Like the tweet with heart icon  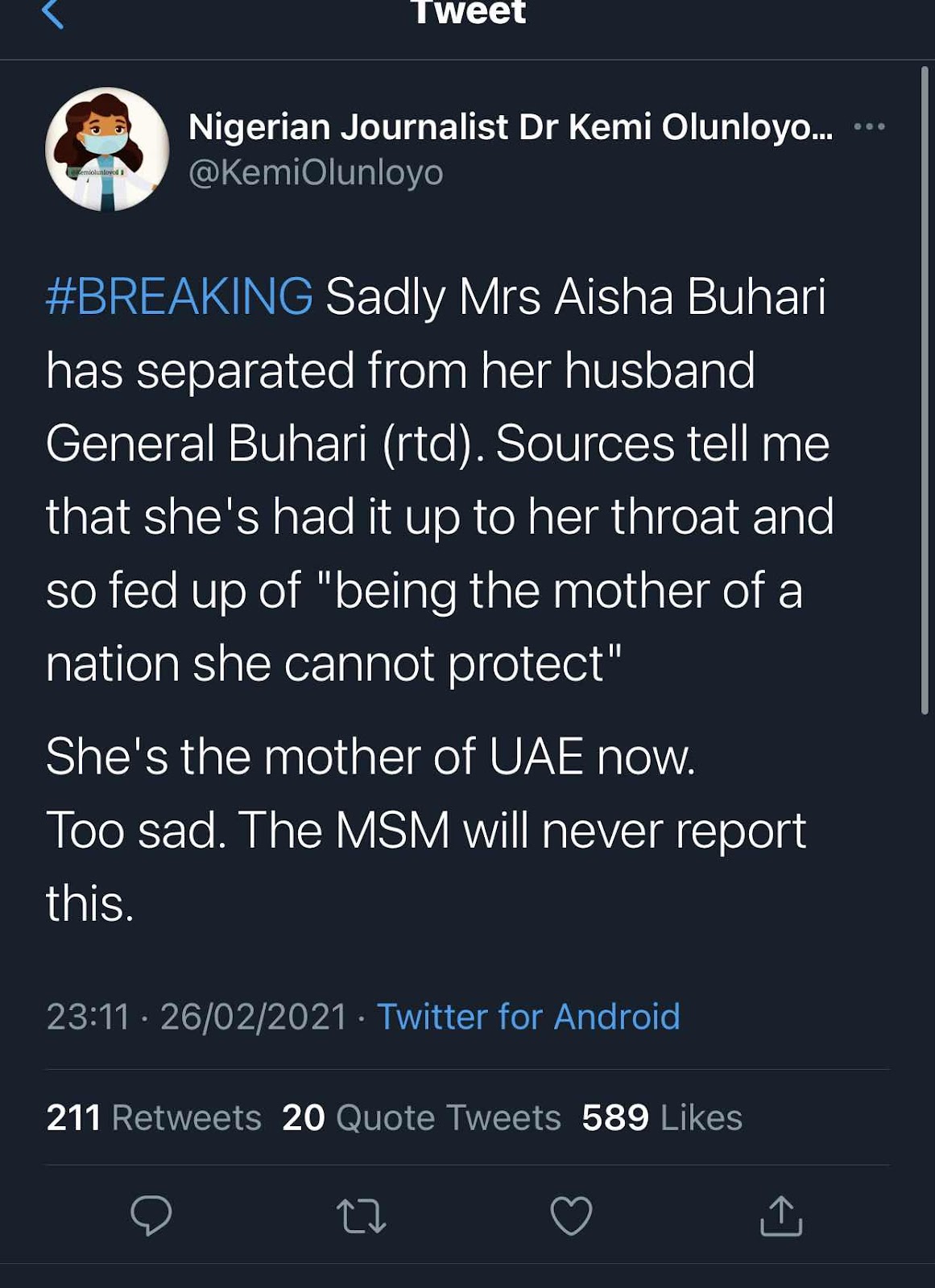click(571, 1216)
